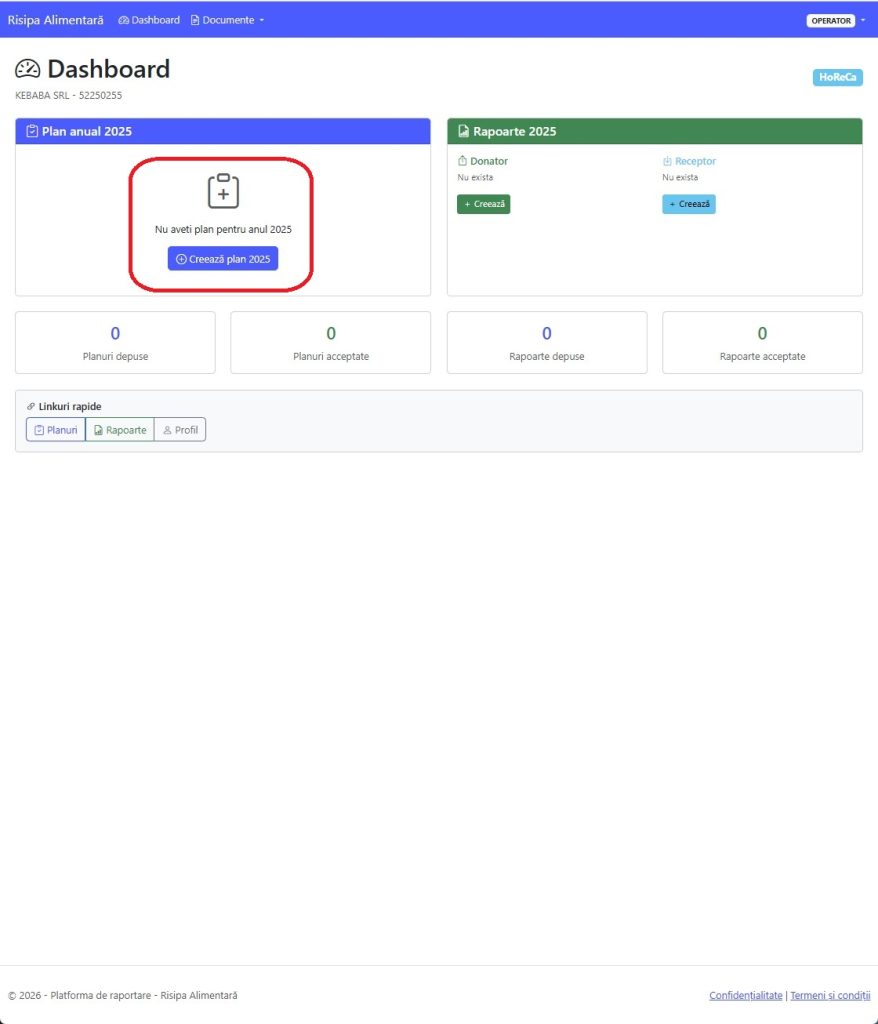Open the Rapoarte quick link

click(120, 430)
